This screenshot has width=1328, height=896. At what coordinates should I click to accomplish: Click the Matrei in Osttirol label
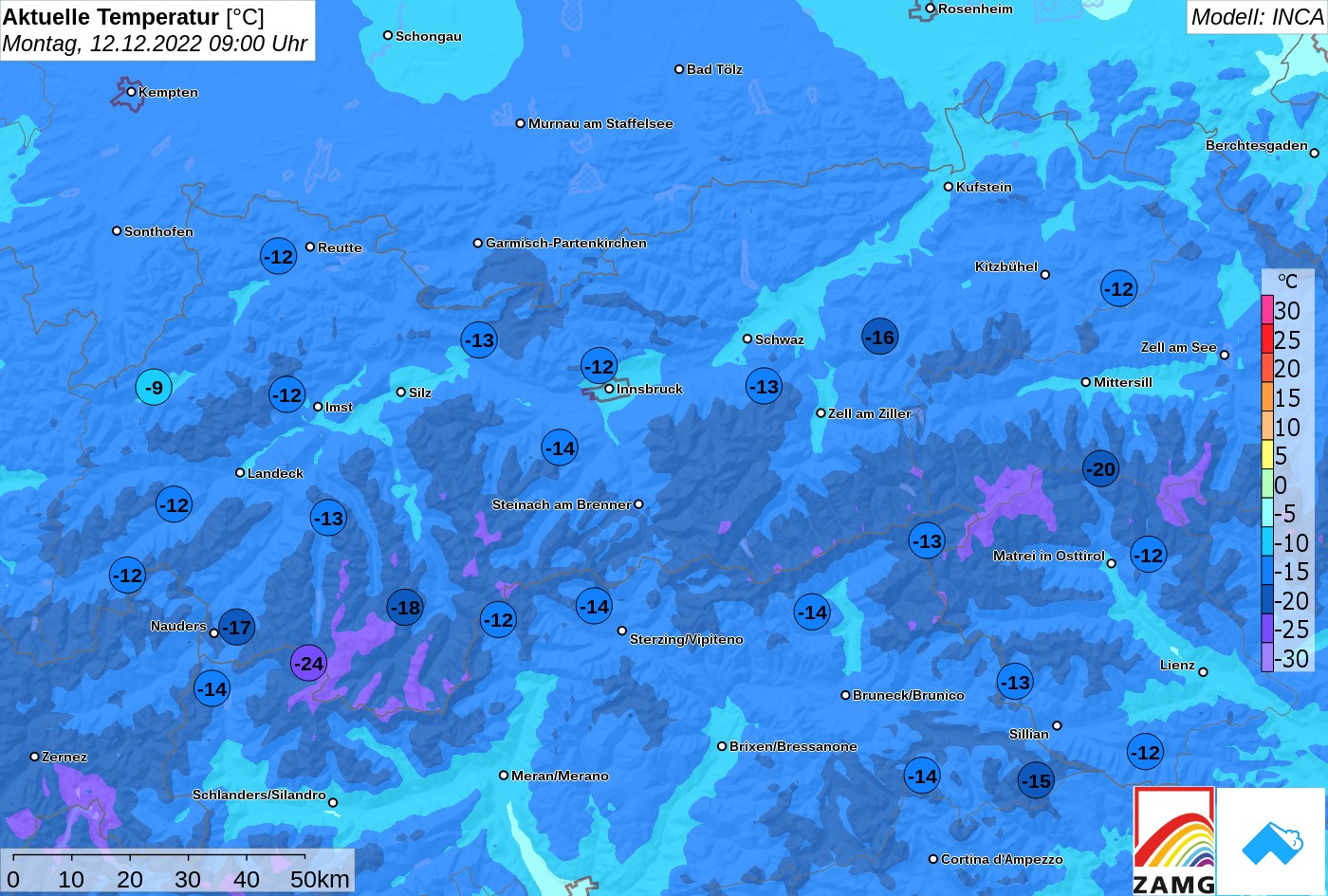1049,556
